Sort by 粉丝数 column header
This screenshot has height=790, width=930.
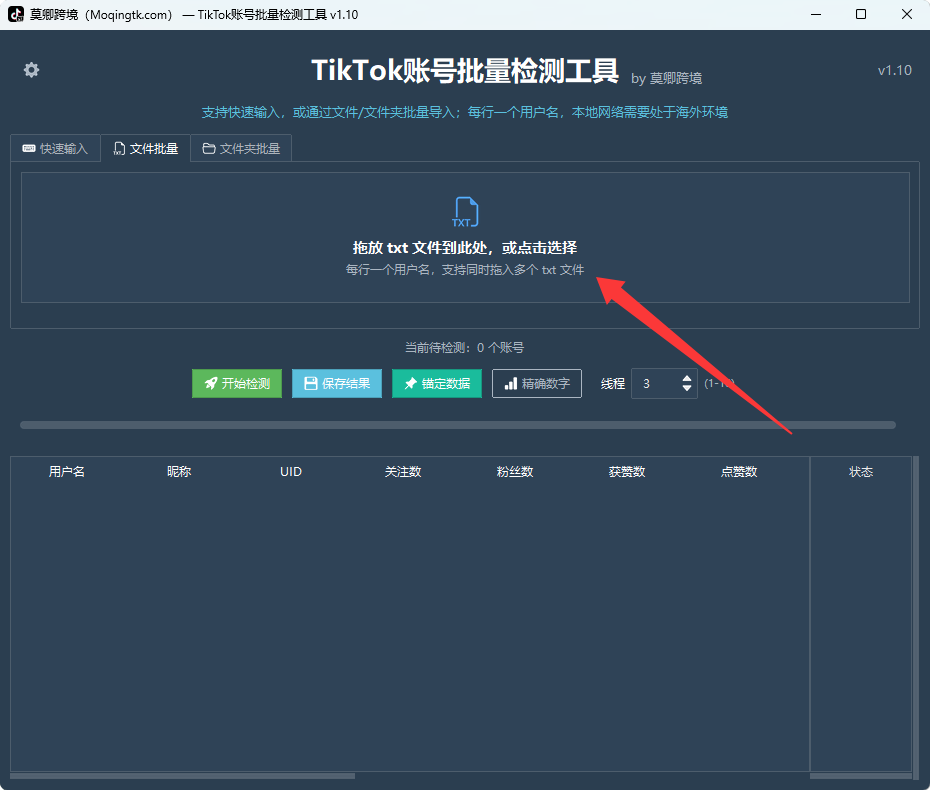[x=515, y=472]
